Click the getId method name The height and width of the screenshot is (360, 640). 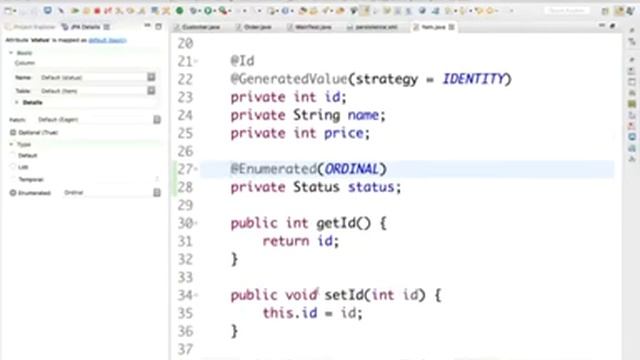[x=336, y=223]
